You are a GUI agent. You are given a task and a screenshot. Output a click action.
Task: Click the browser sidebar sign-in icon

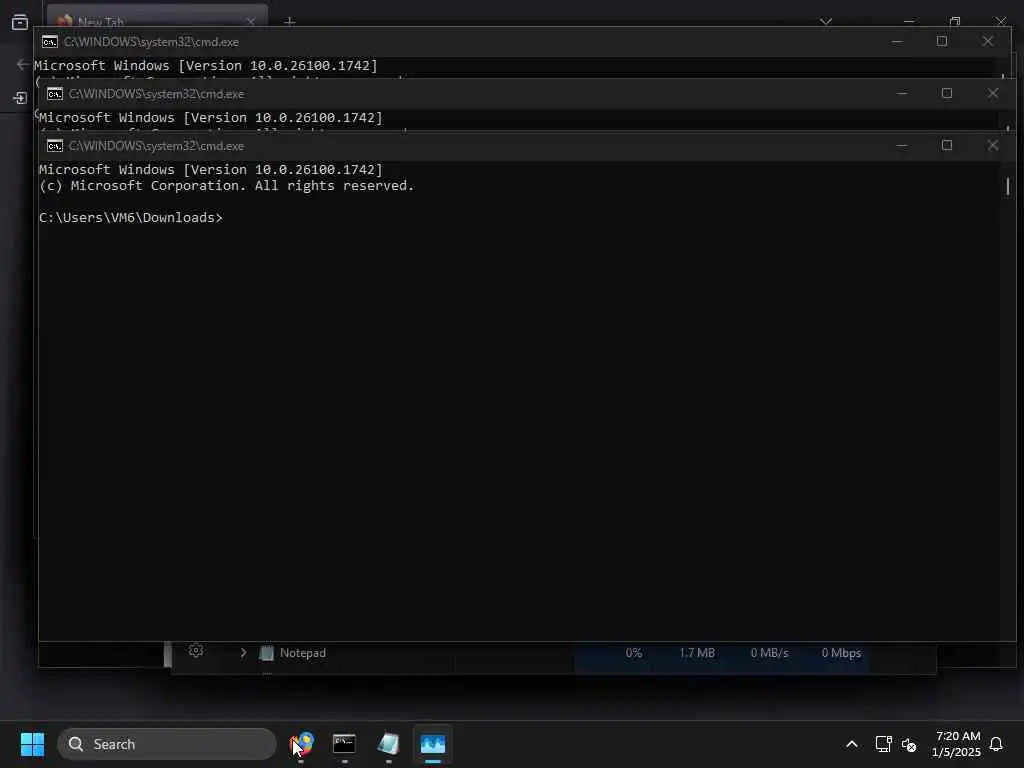coord(20,98)
